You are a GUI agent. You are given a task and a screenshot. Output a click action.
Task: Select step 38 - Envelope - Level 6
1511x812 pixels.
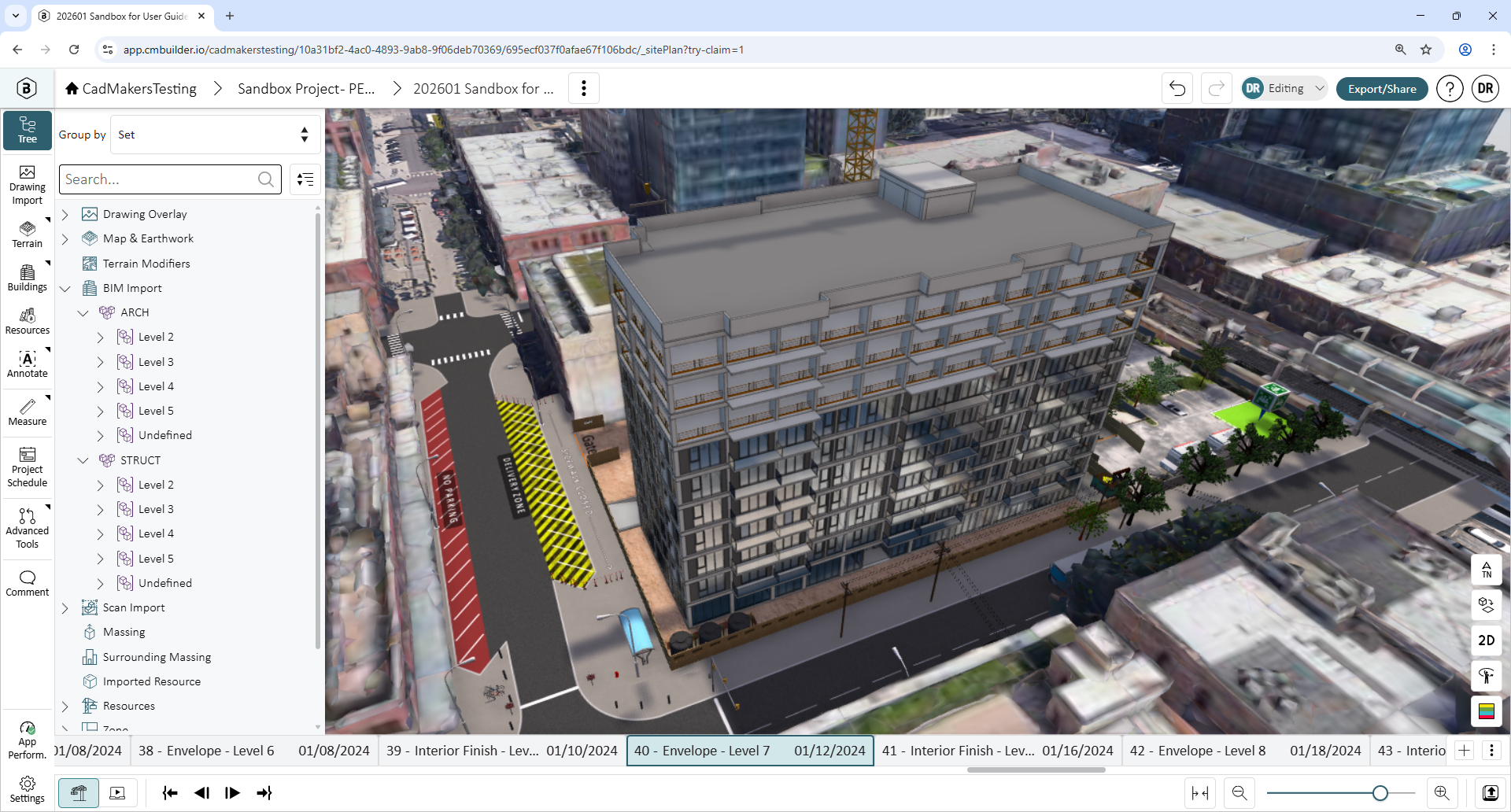(253, 751)
